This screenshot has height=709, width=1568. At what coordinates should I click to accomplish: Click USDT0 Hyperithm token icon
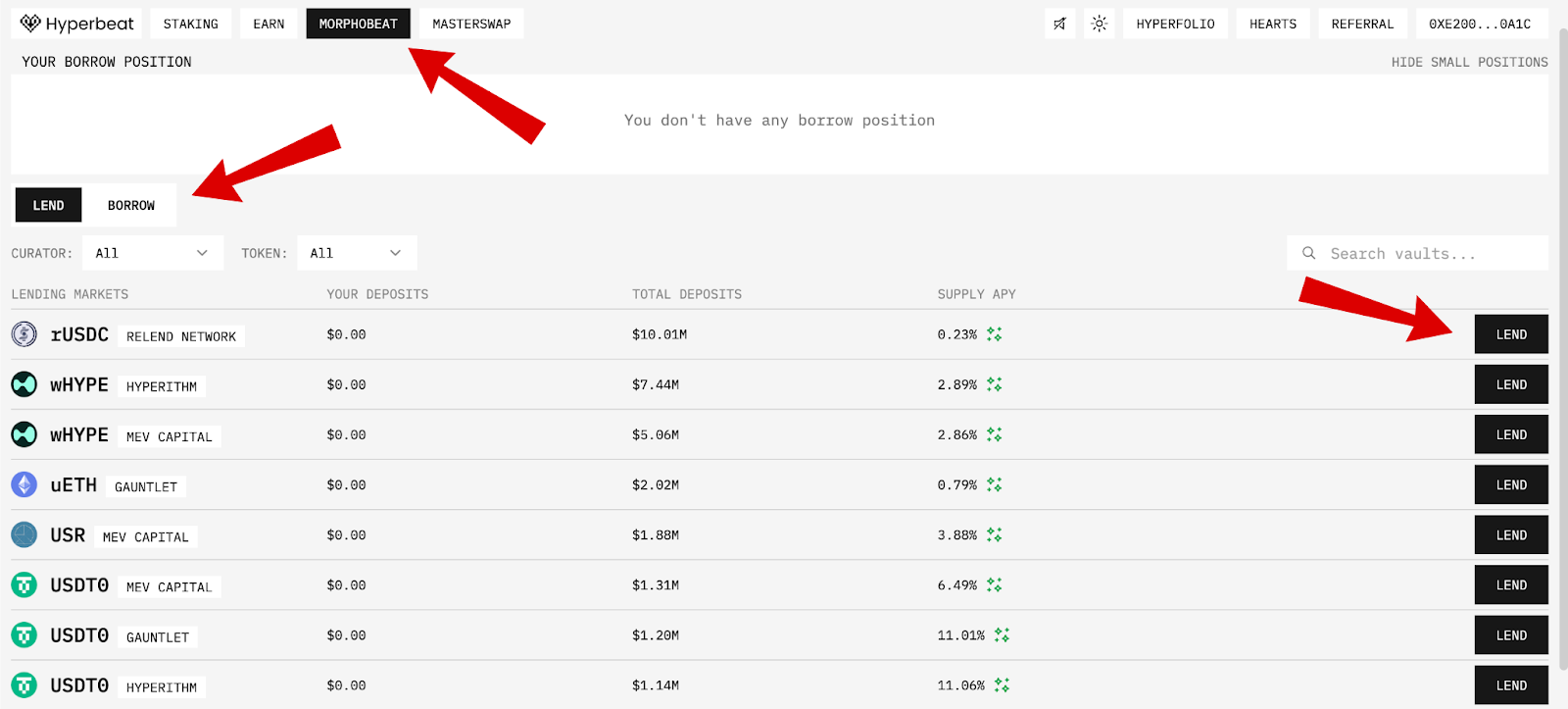point(24,685)
